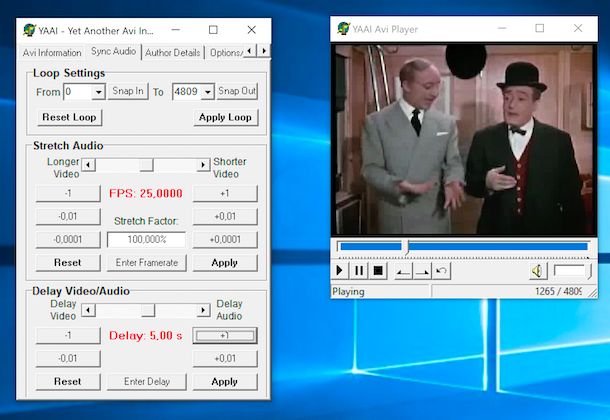Maximize the YAAI Avi Player window
The image size is (610, 420).
(540, 28)
